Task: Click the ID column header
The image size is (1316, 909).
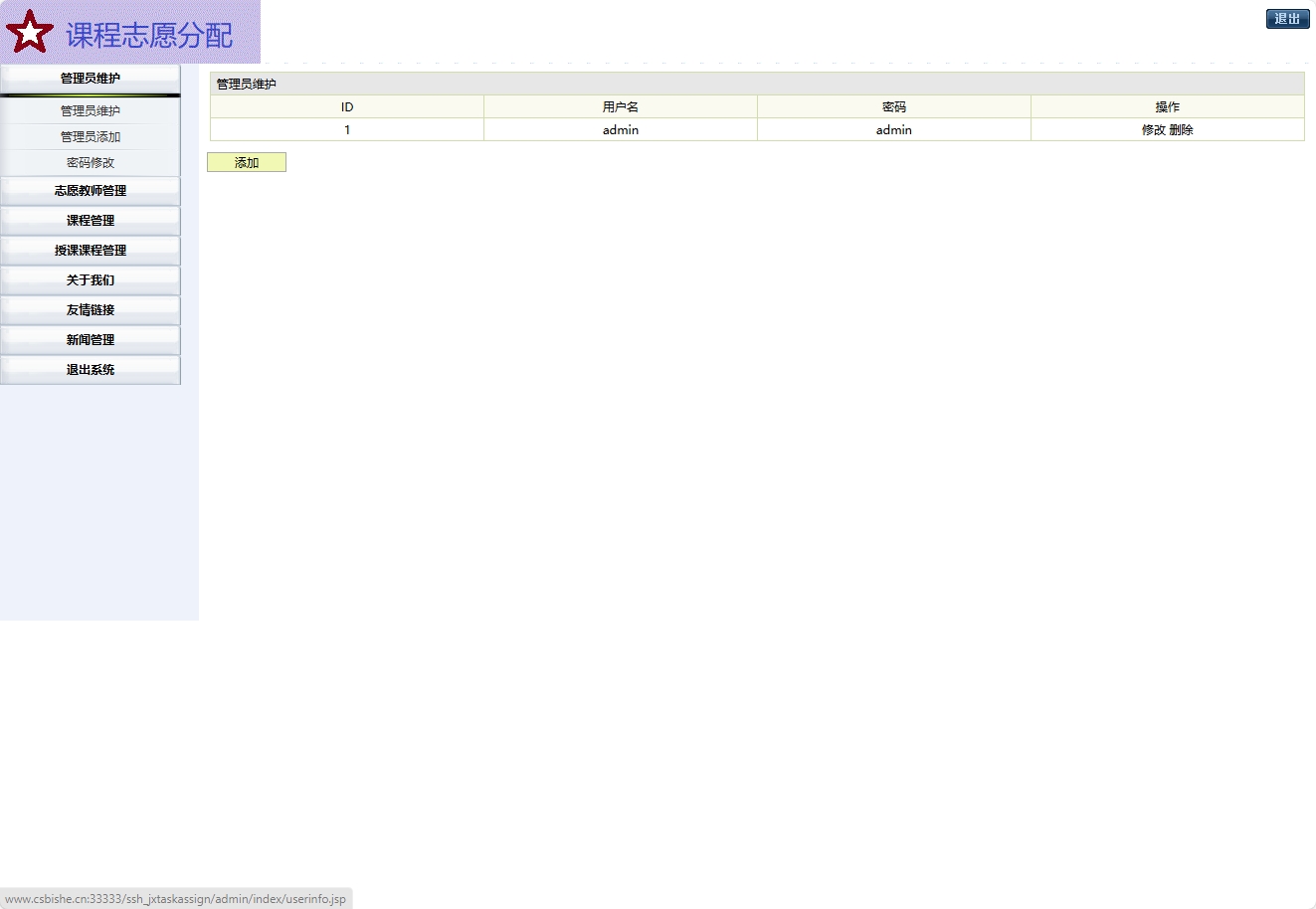Action: (x=347, y=107)
